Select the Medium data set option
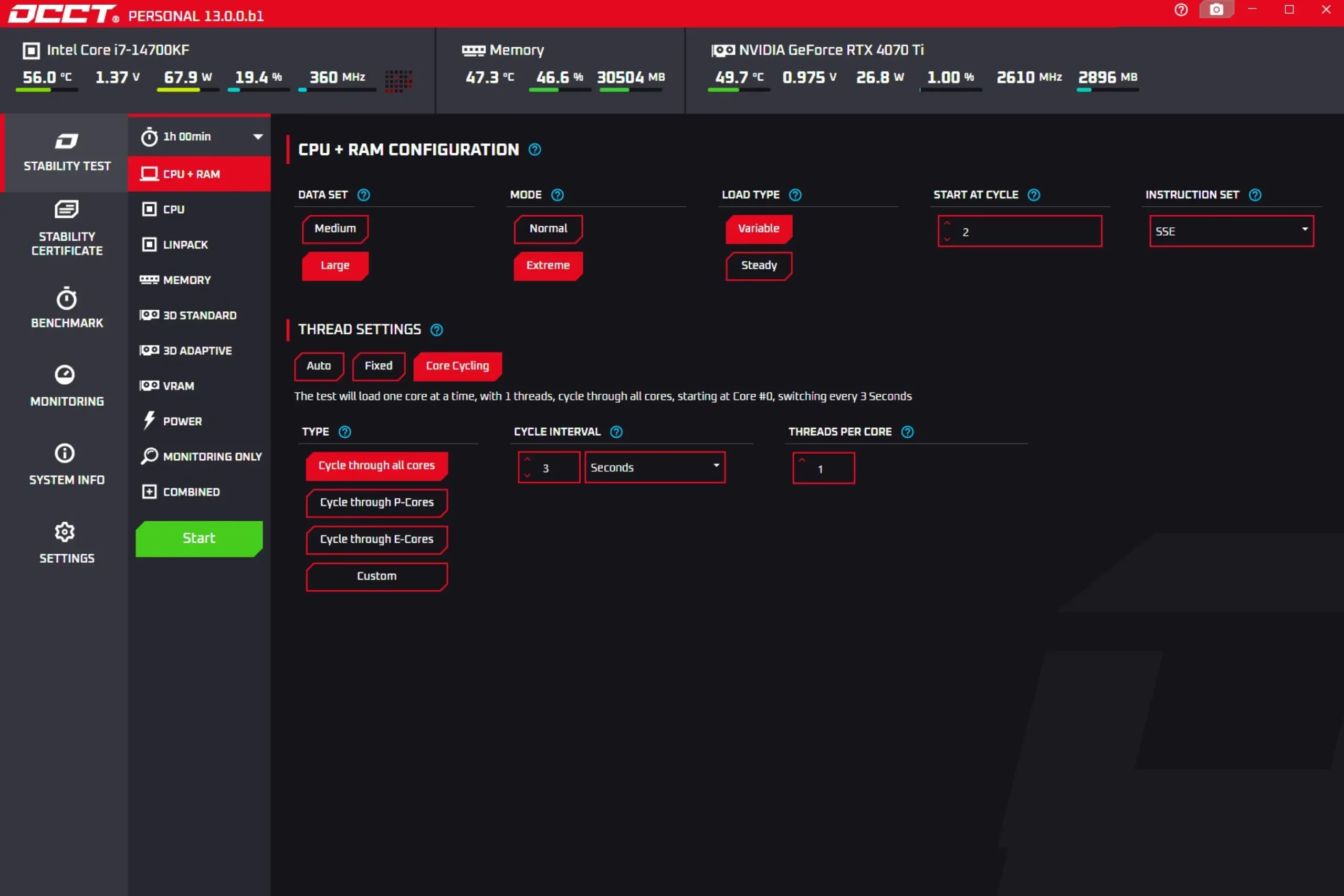1344x896 pixels. (x=335, y=228)
